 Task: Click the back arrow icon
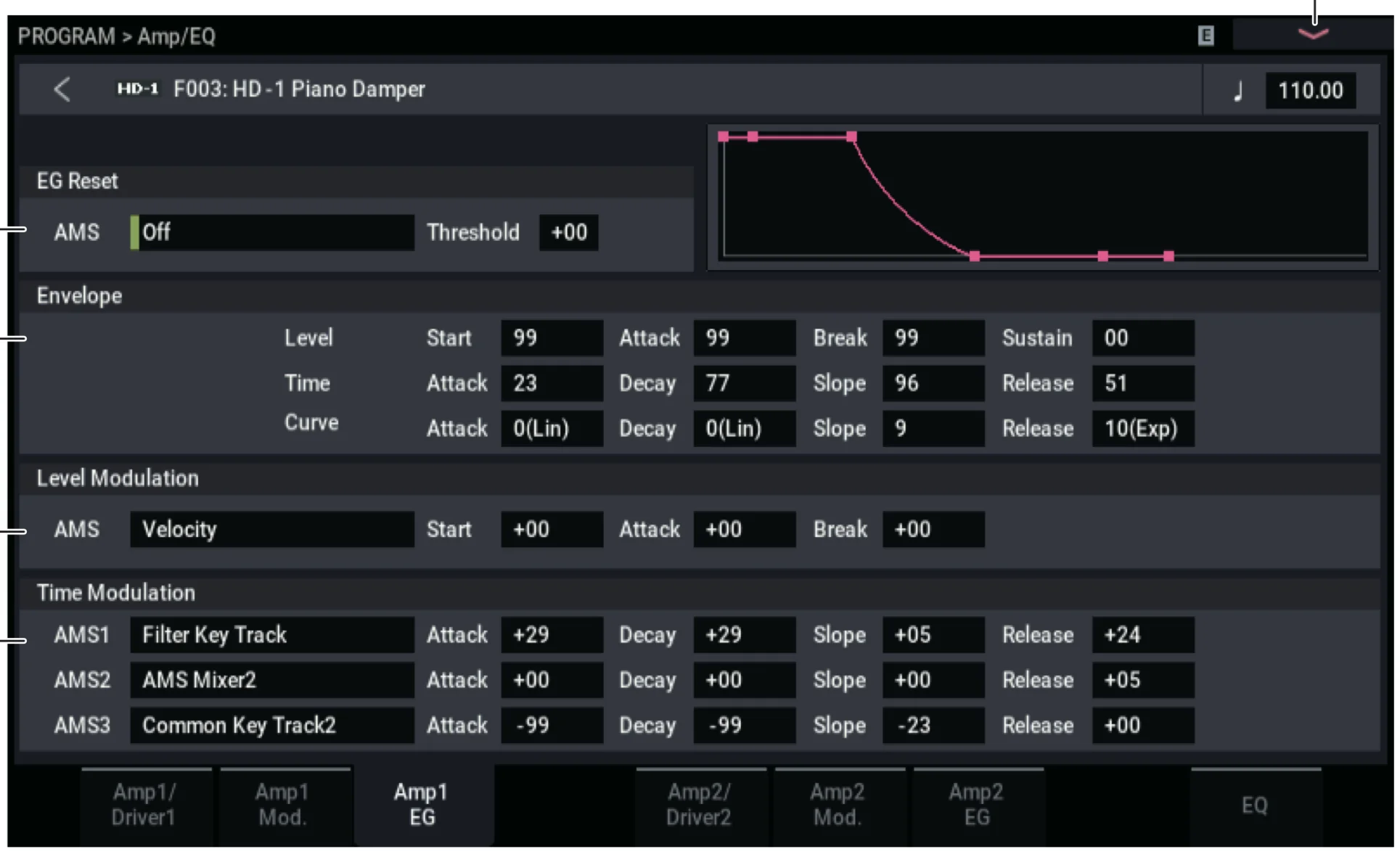click(x=62, y=90)
